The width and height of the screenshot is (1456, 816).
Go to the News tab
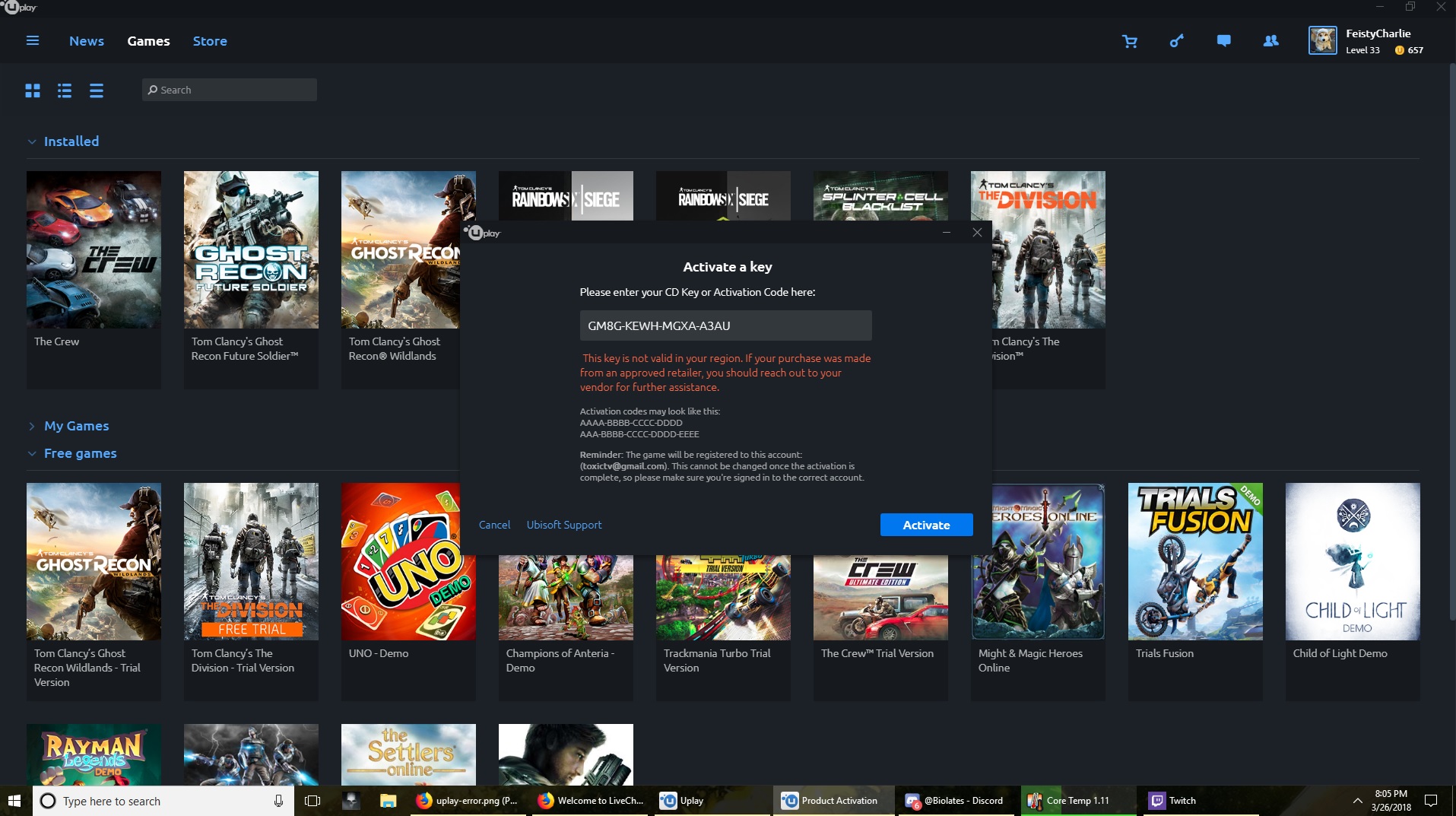87,41
